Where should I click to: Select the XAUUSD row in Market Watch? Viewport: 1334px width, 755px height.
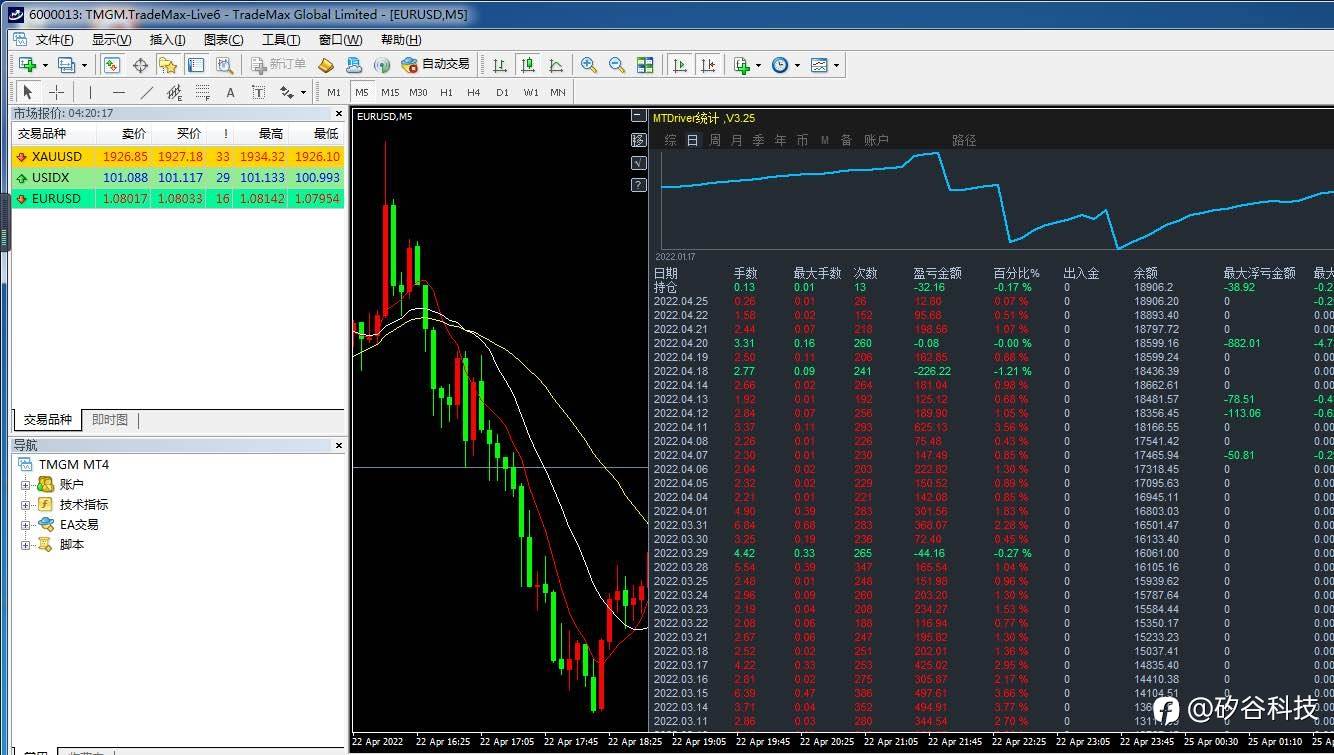click(178, 157)
